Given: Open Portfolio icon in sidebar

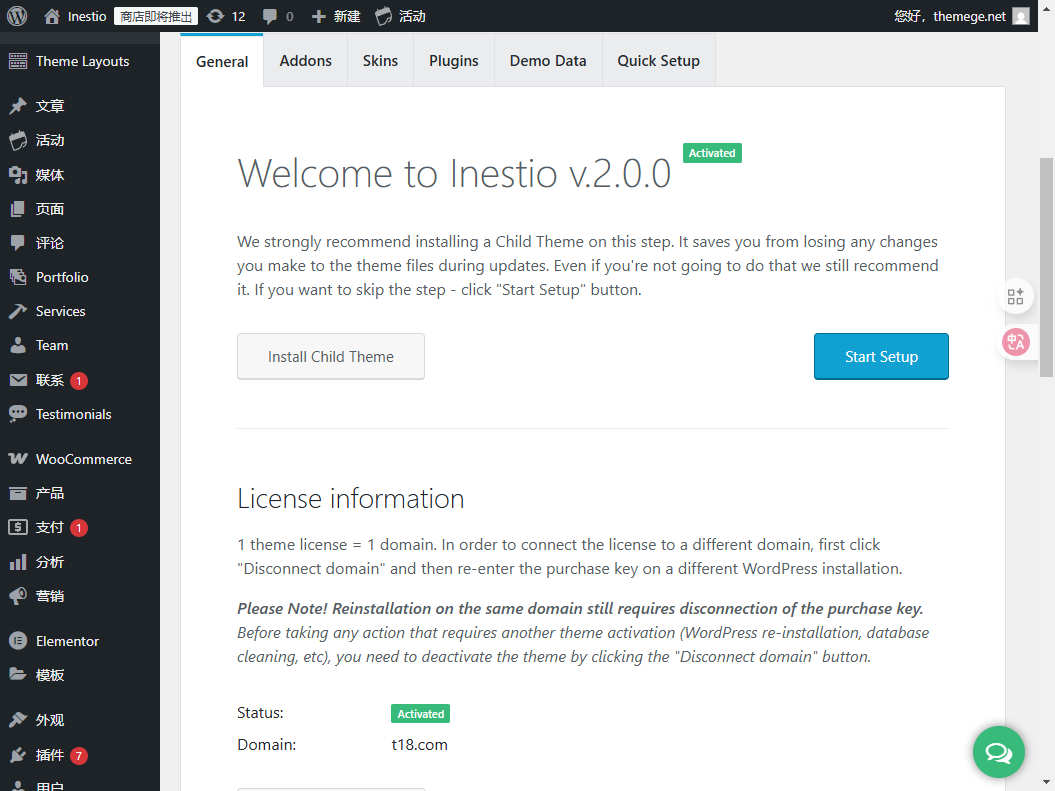Looking at the screenshot, I should coord(18,277).
